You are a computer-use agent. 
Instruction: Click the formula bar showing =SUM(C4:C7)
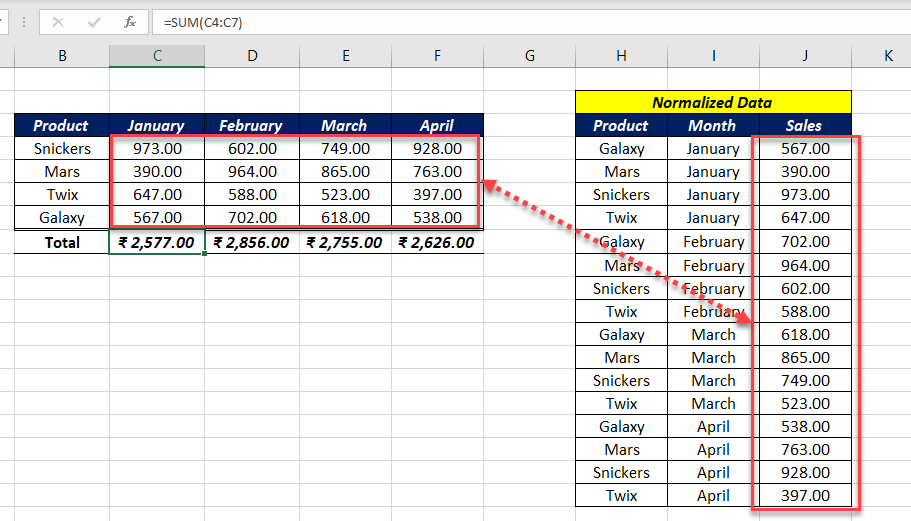[532, 23]
